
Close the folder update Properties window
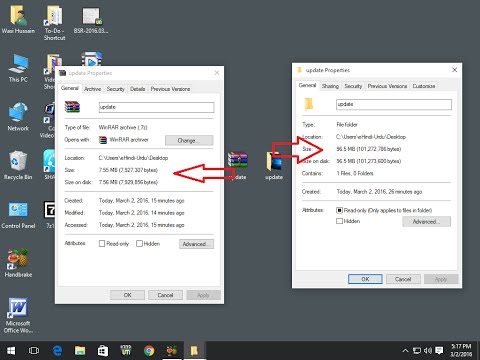[x=454, y=70]
